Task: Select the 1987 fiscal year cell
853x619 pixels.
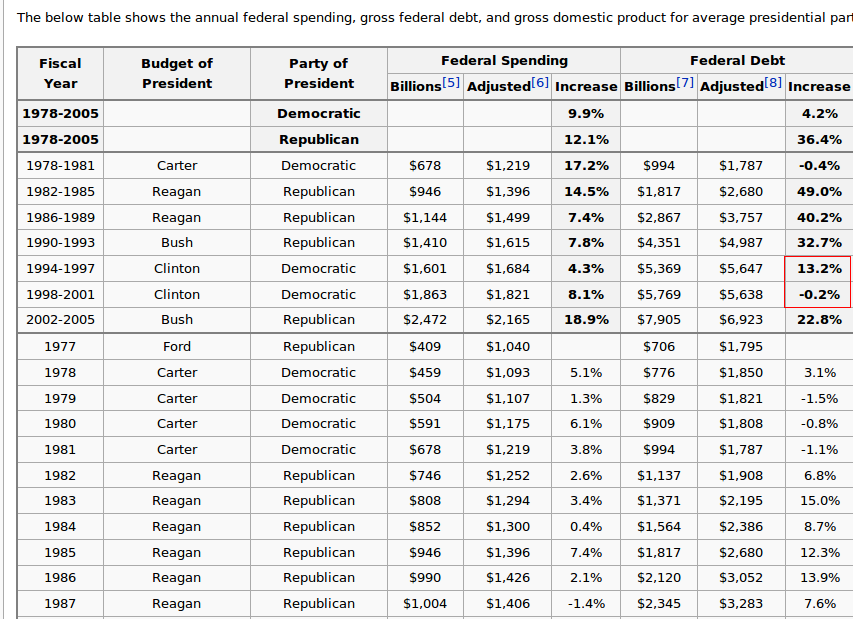Action: coord(60,604)
